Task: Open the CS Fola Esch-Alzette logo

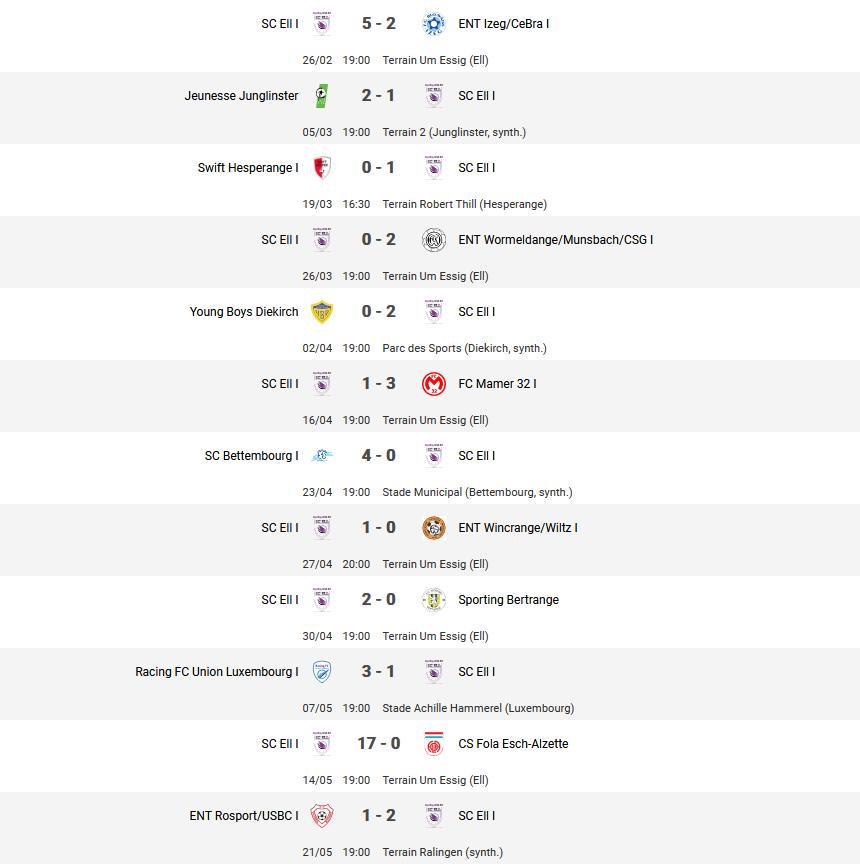Action: tap(434, 744)
